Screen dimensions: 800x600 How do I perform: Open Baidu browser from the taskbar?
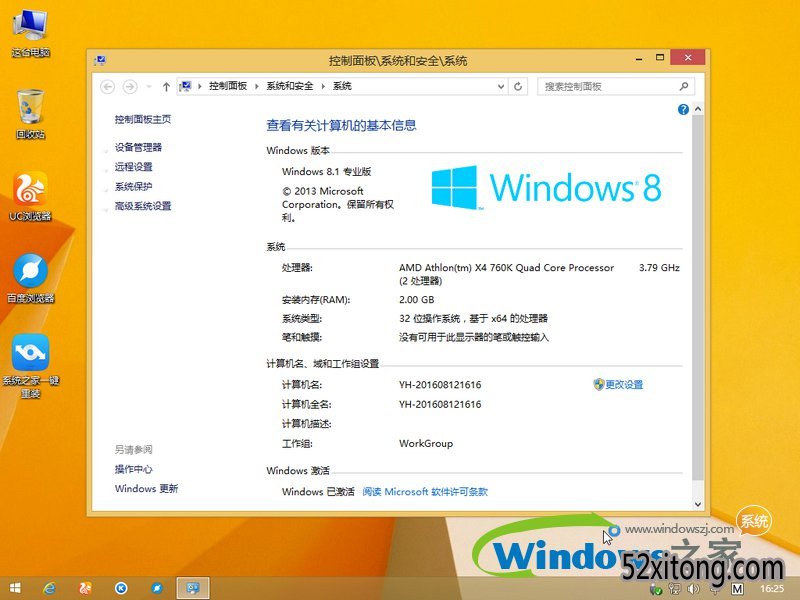[x=157, y=588]
